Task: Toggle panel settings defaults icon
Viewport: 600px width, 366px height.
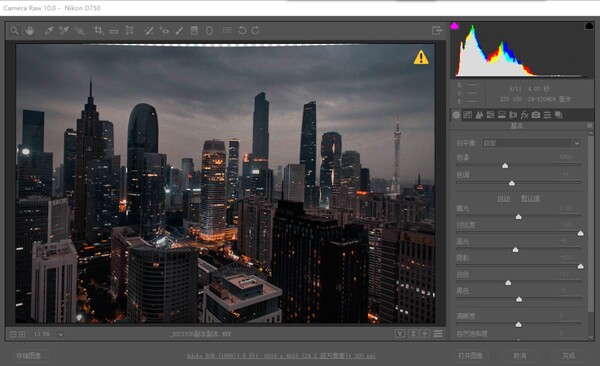Action: (x=438, y=334)
